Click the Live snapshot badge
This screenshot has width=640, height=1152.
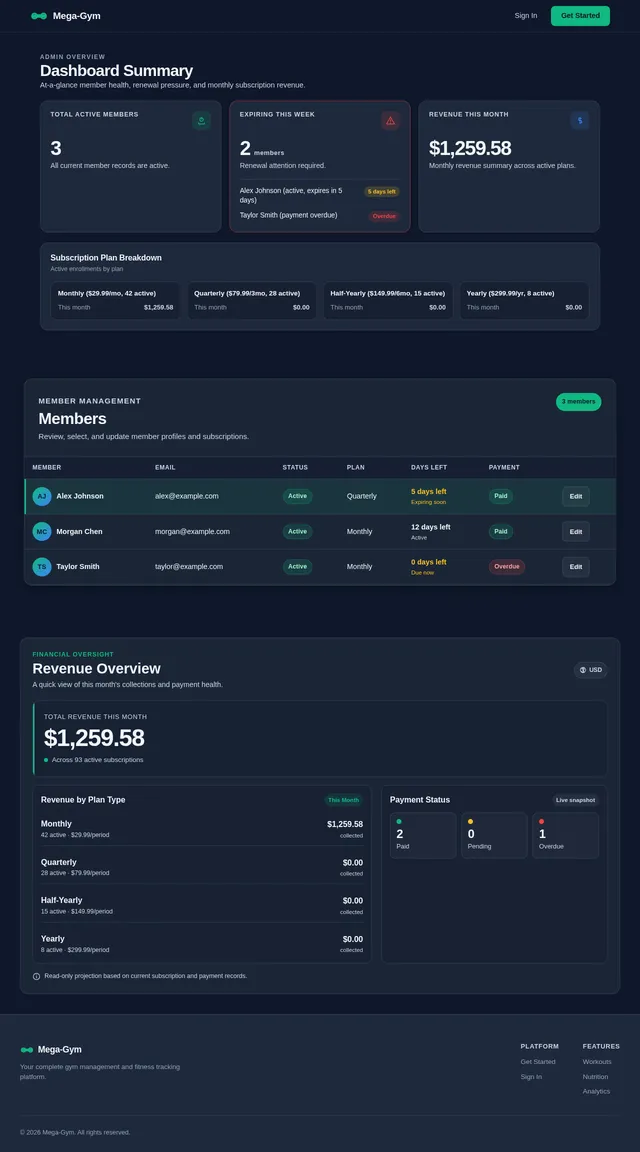click(x=575, y=800)
